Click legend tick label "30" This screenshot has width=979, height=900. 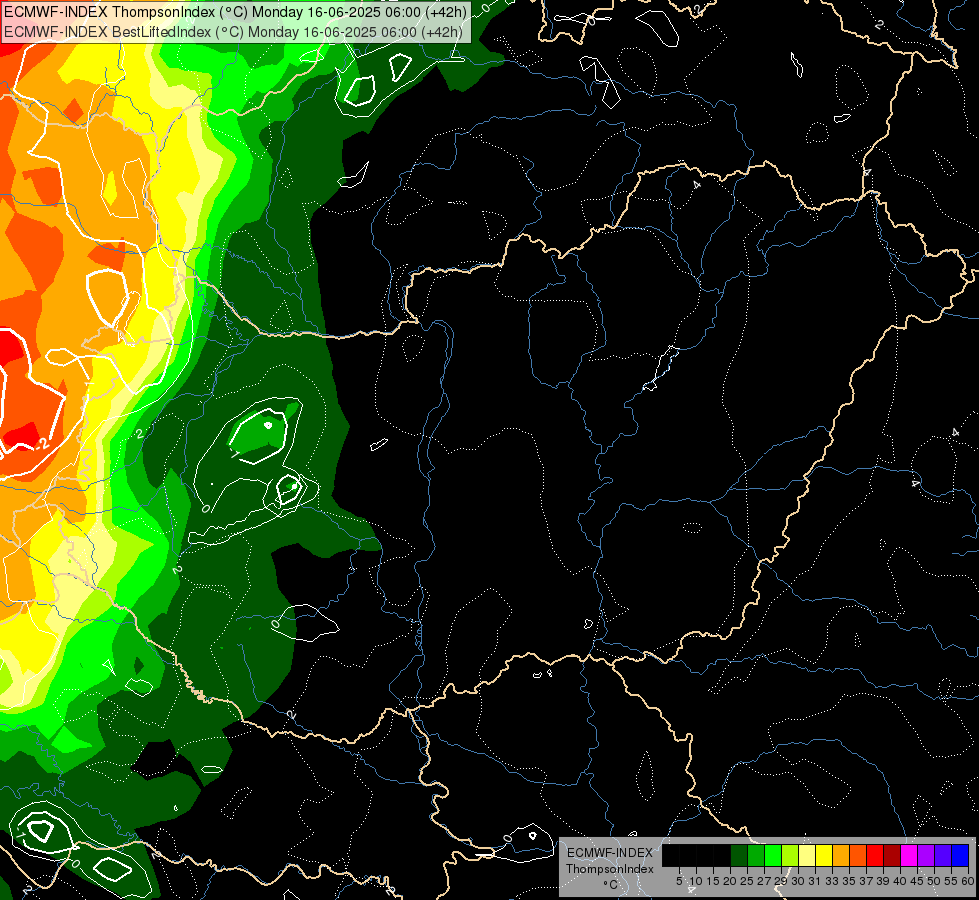click(x=799, y=881)
